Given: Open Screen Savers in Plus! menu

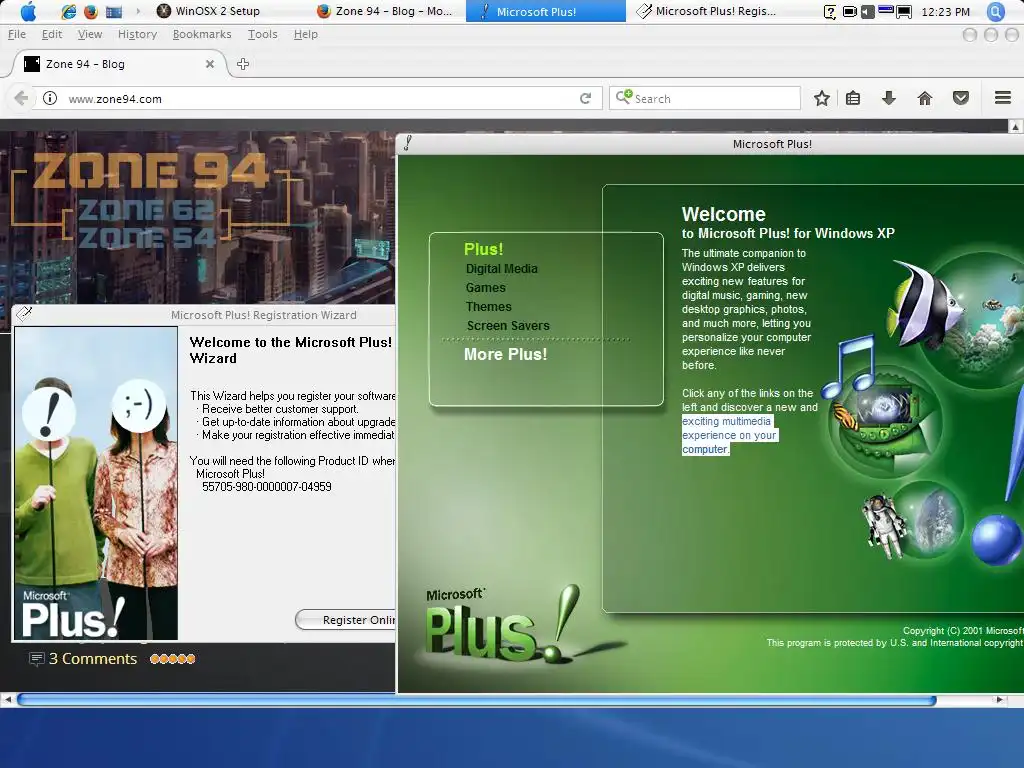Looking at the screenshot, I should pyautogui.click(x=508, y=326).
